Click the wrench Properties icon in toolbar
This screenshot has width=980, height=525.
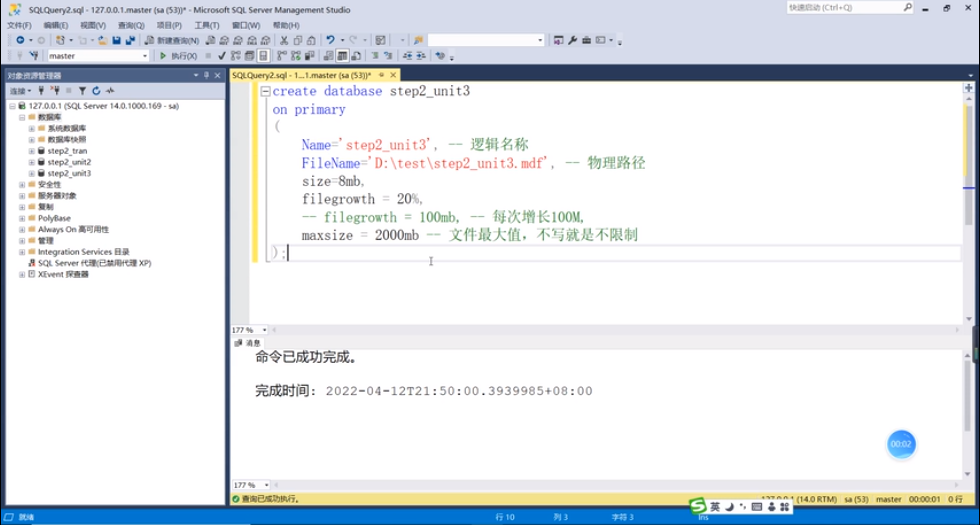tap(572, 40)
